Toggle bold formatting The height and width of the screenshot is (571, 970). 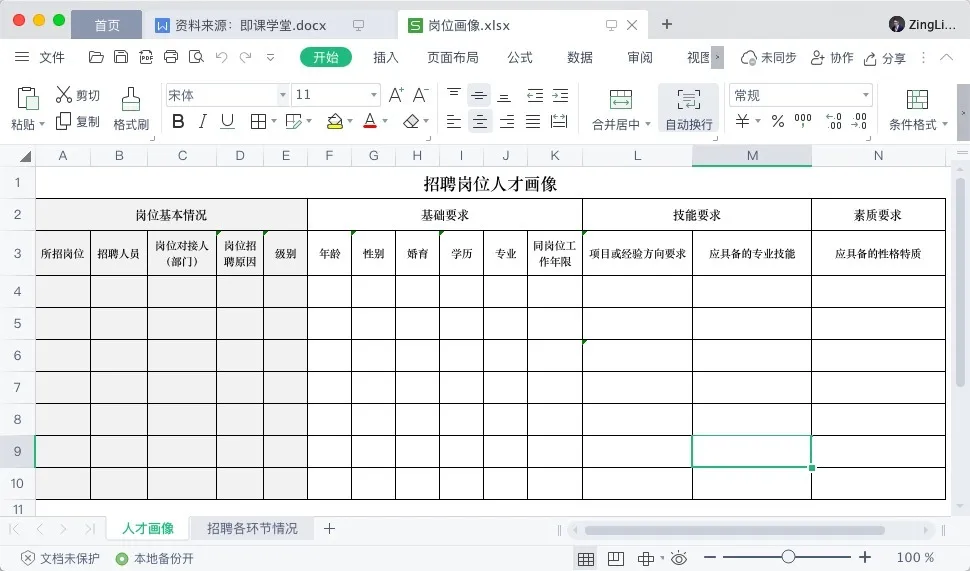pos(178,121)
